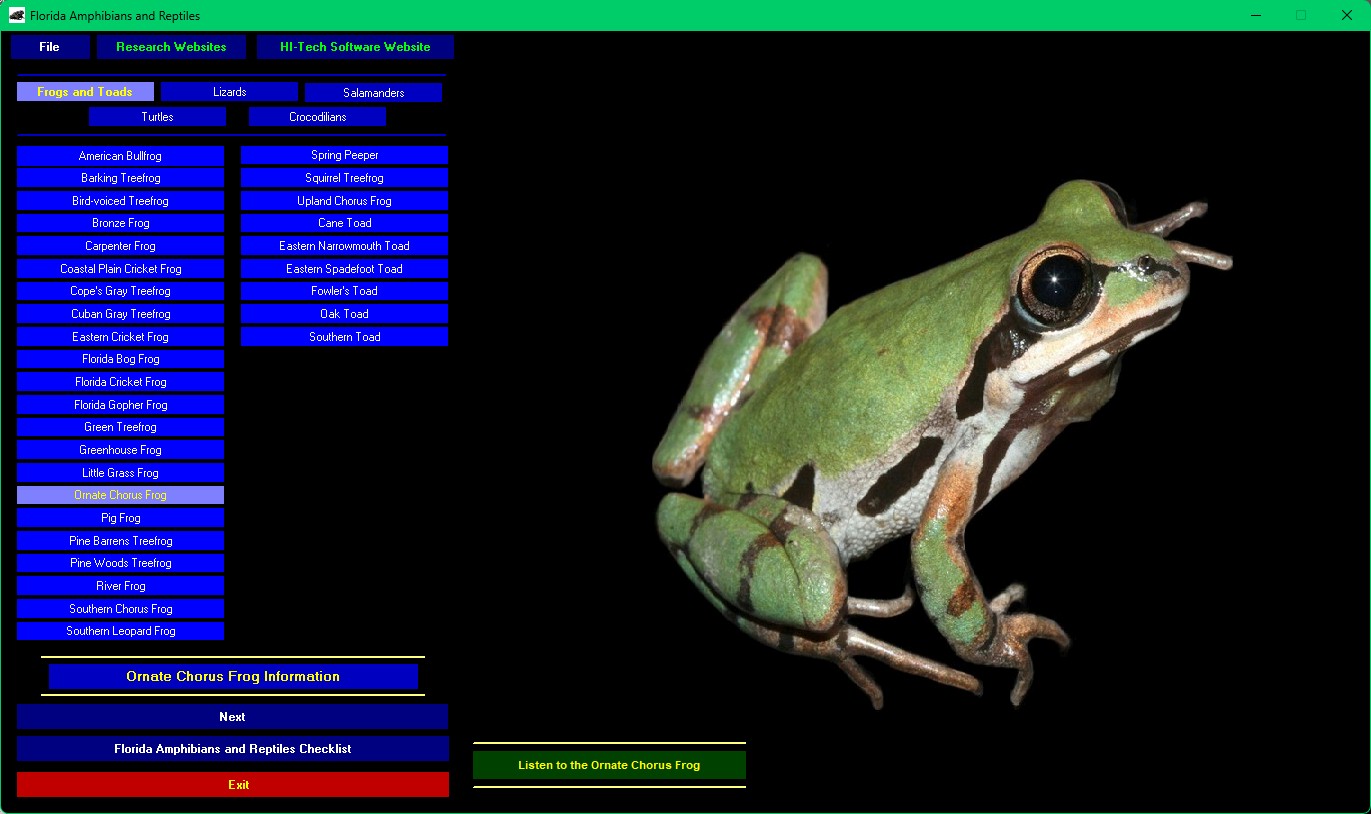Open the Research Websites menu
The width and height of the screenshot is (1371, 814).
click(171, 47)
